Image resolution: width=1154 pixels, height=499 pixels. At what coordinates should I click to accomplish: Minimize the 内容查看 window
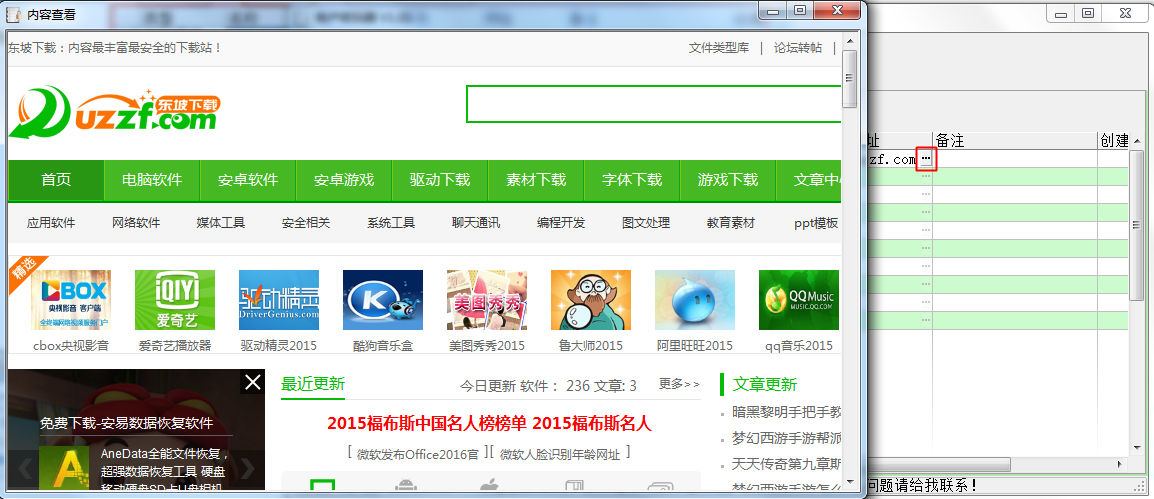click(773, 10)
